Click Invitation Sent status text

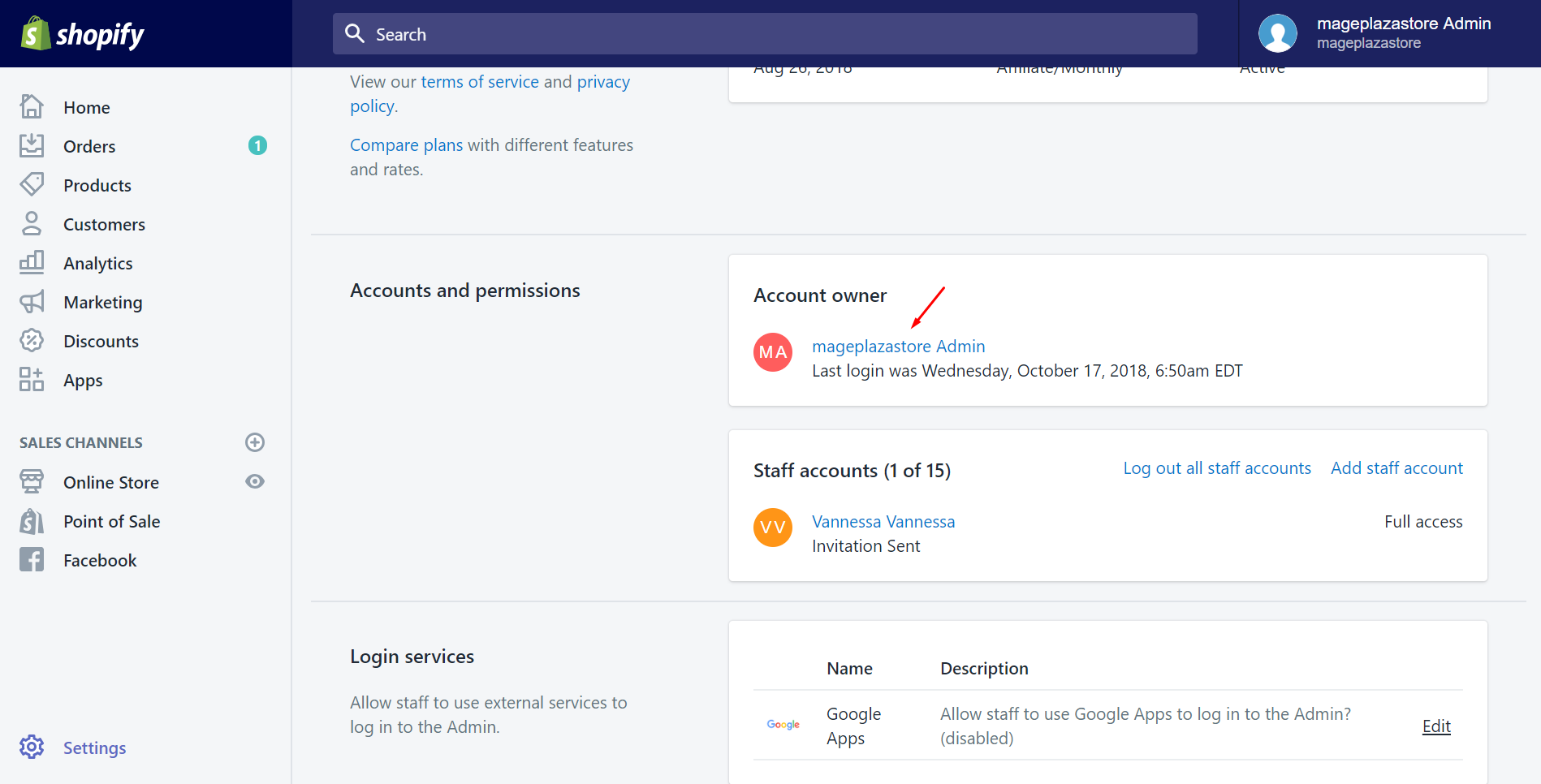pos(866,545)
